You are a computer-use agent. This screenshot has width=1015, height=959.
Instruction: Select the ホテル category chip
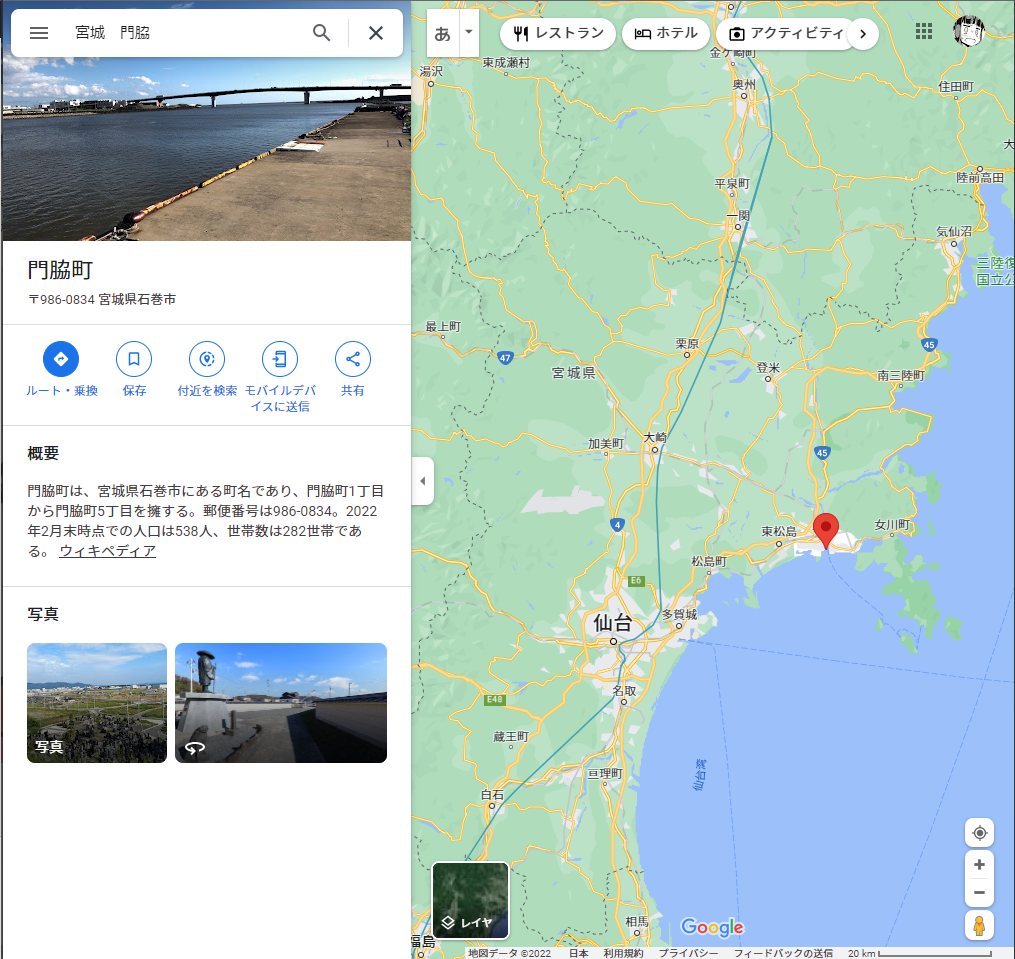pos(666,34)
